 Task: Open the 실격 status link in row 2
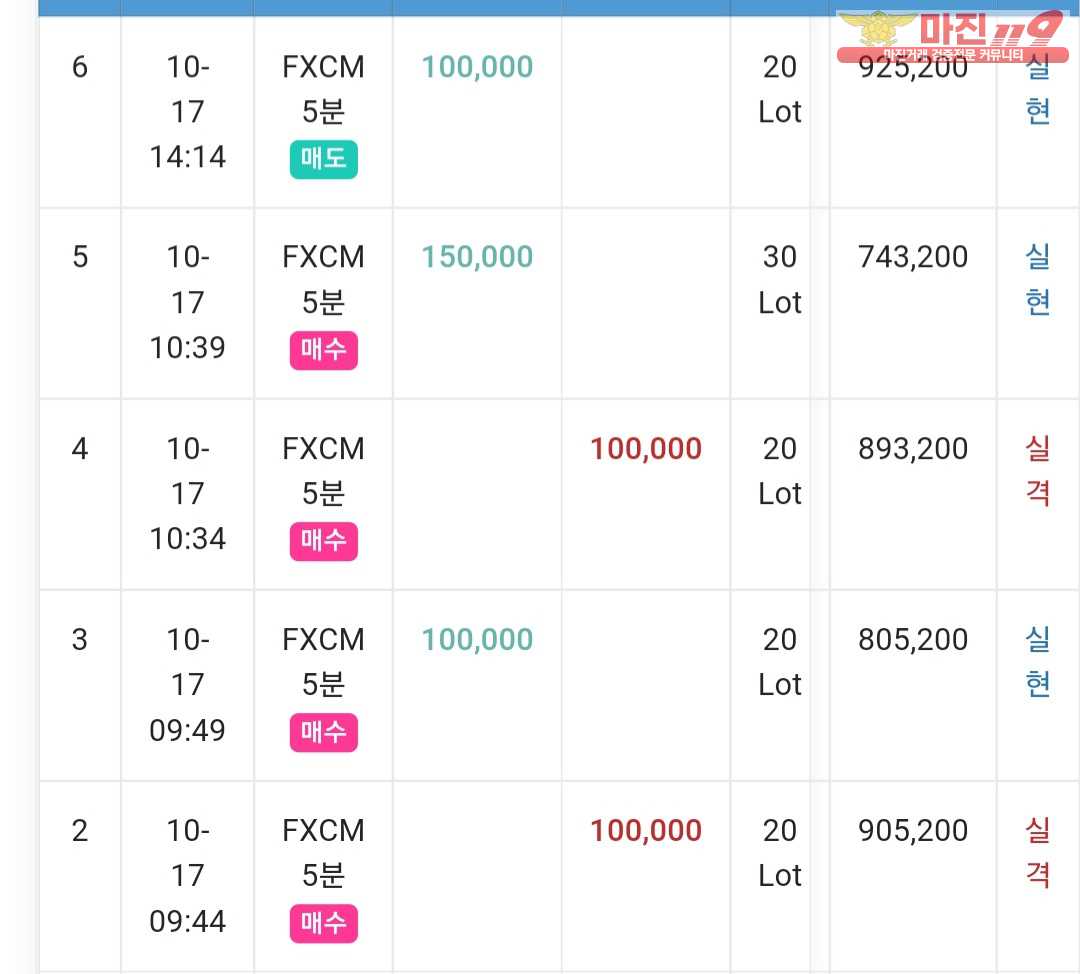point(1037,852)
